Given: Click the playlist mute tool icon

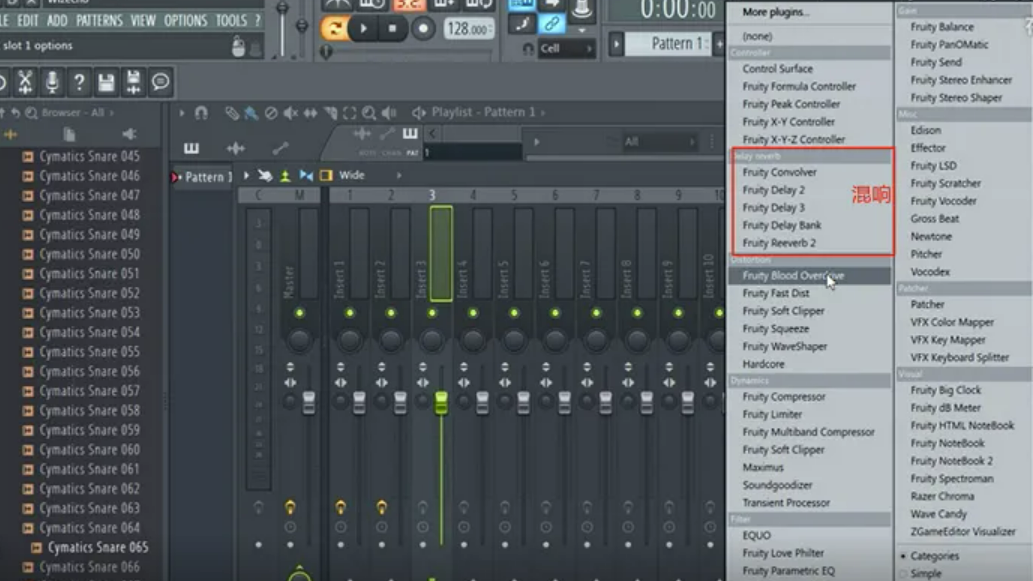Looking at the screenshot, I should pyautogui.click(x=291, y=113).
